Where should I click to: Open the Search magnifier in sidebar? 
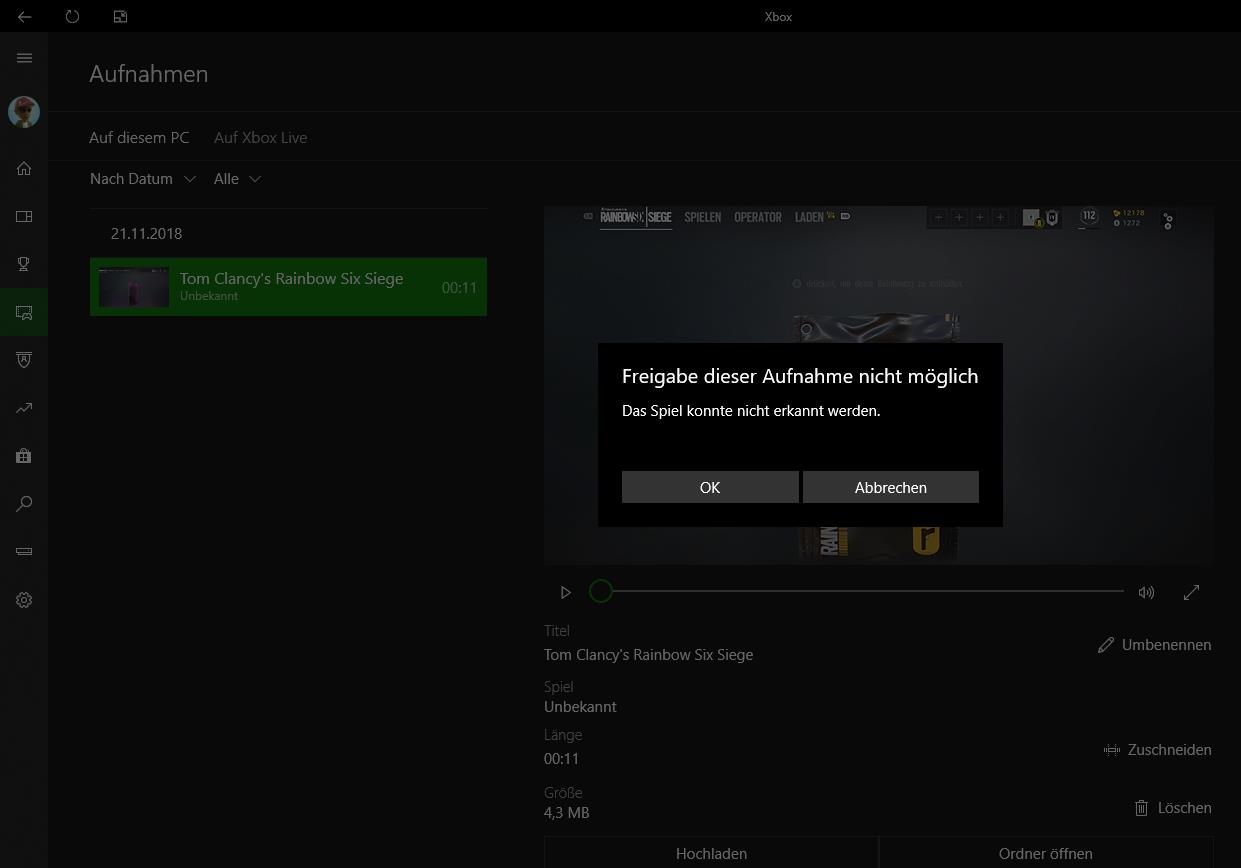pos(24,504)
